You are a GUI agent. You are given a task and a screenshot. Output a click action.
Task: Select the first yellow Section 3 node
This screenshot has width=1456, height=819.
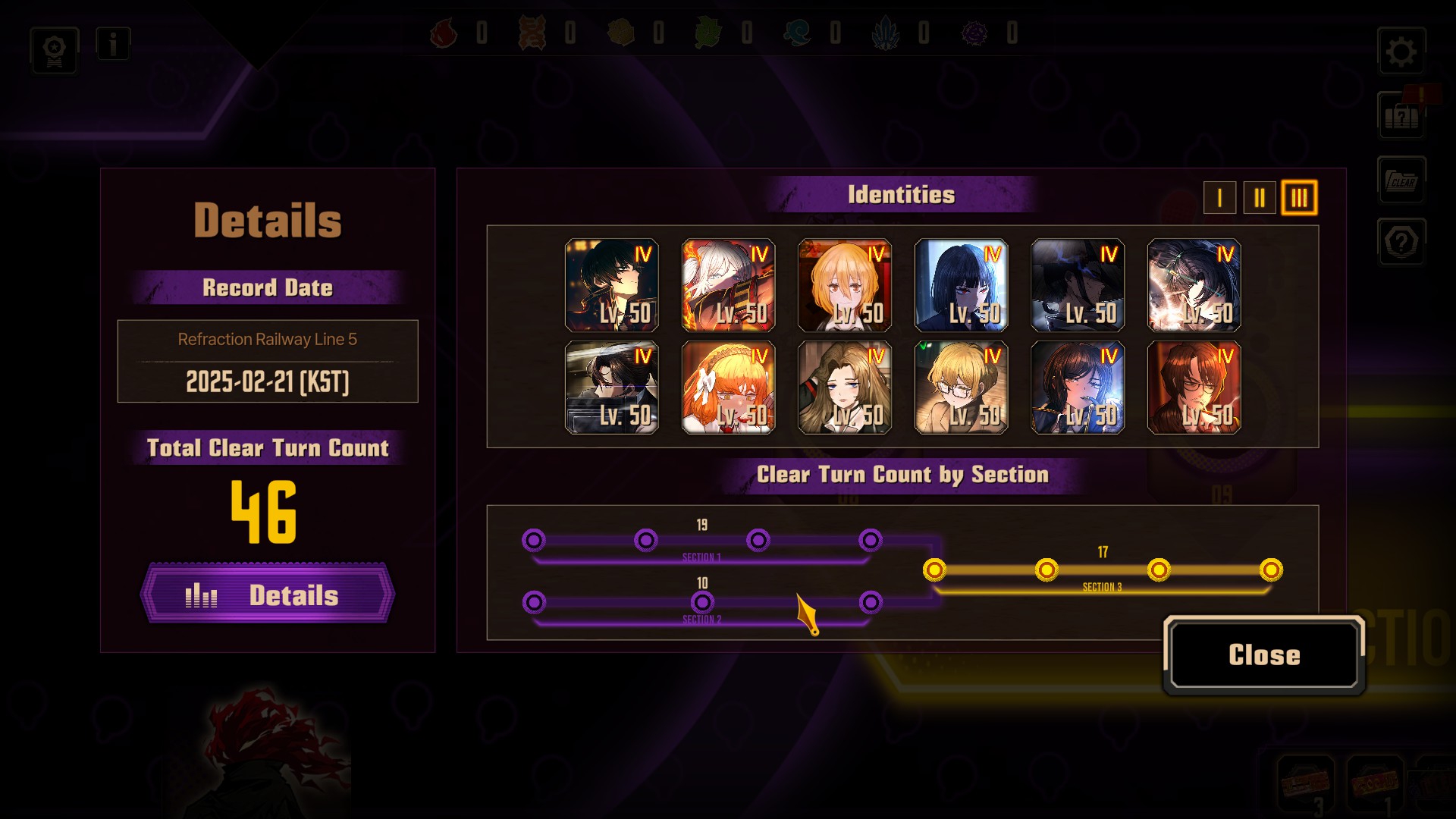(x=934, y=570)
